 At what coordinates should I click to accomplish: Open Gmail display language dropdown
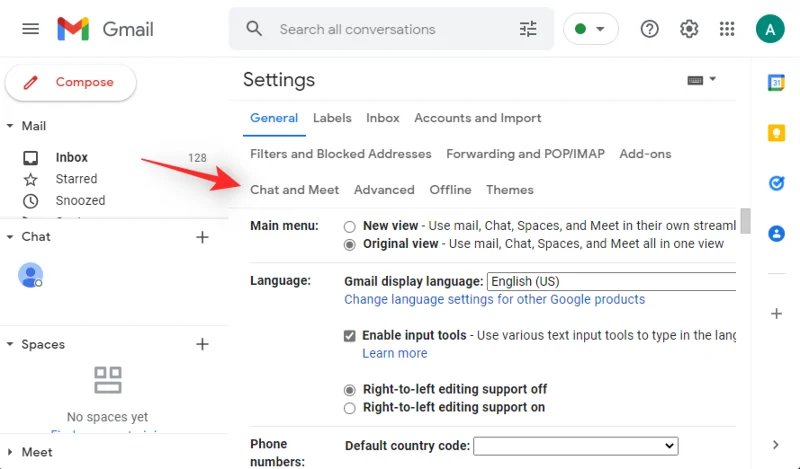pyautogui.click(x=611, y=281)
